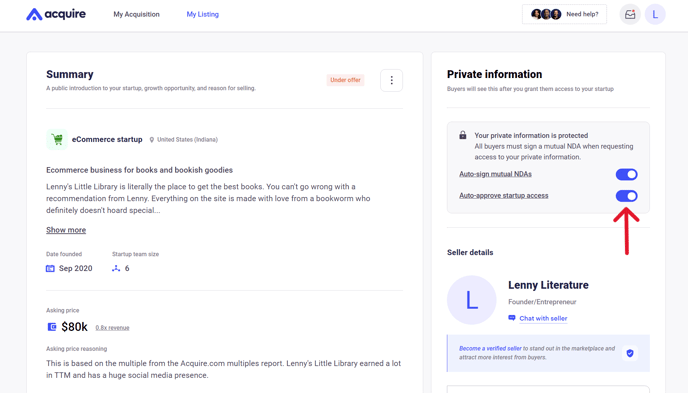Toggle Auto-sign mutual NDAs switch
688x393 pixels.
click(626, 175)
